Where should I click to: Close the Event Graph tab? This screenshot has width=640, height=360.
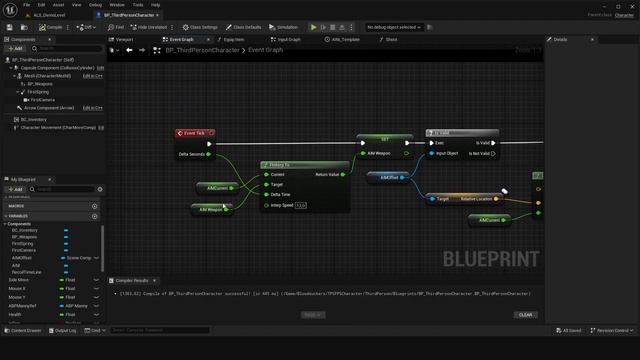tap(208, 40)
